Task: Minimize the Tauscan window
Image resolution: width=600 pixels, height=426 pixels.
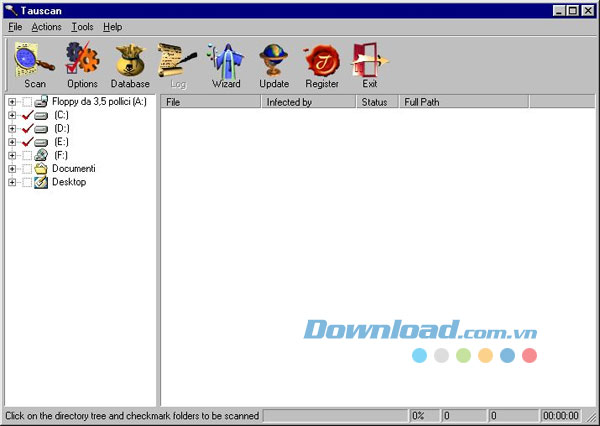Action: click(x=559, y=11)
